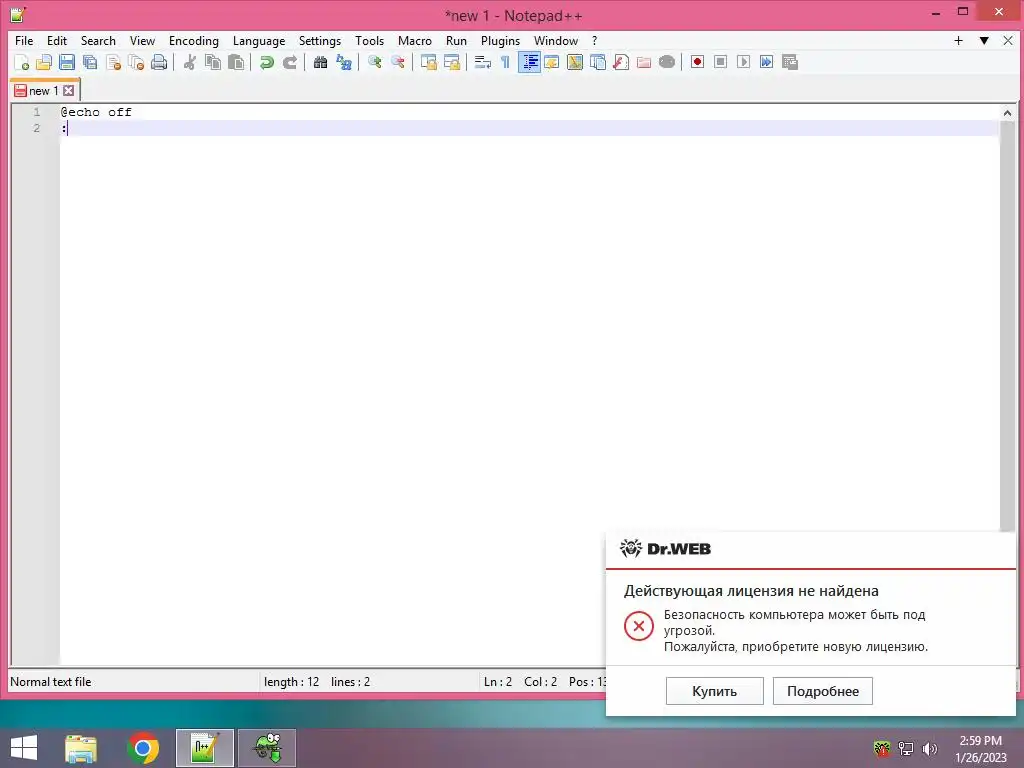This screenshot has width=1024, height=768.
Task: Cut selection using the scissors icon
Action: (x=189, y=62)
